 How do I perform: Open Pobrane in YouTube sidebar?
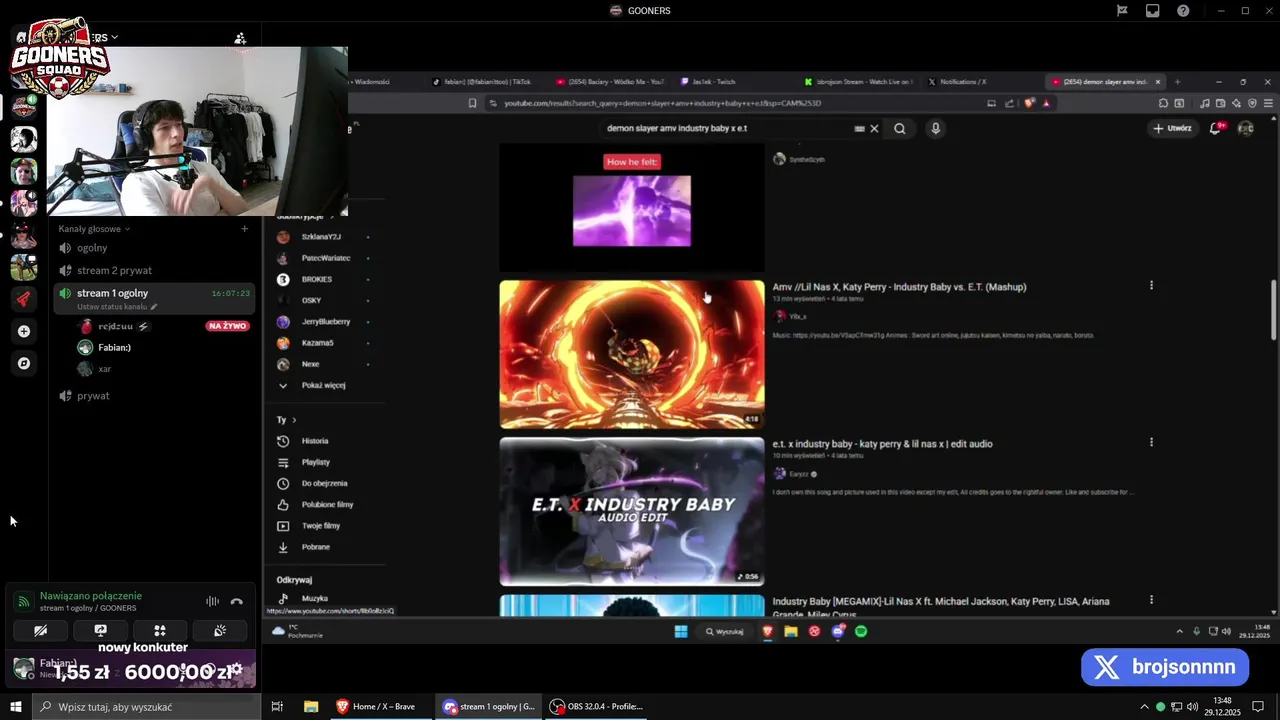315,547
